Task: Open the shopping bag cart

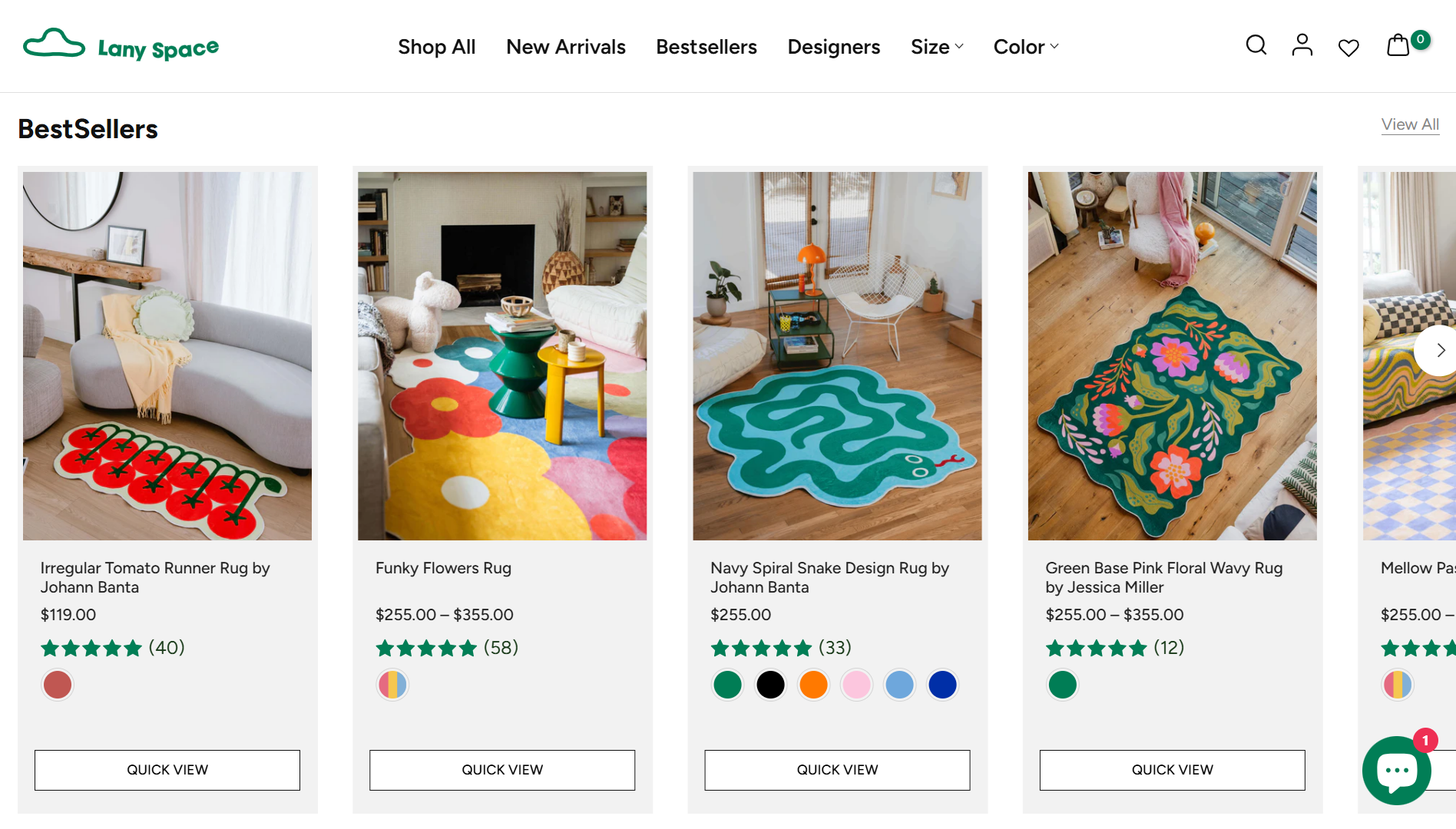Action: click(1398, 45)
